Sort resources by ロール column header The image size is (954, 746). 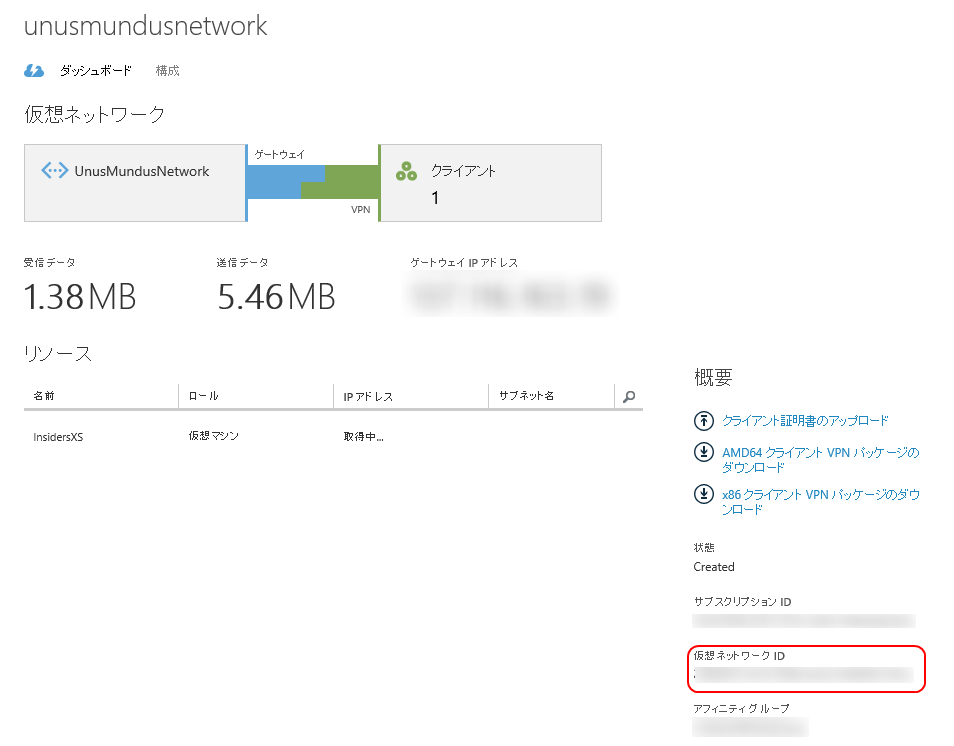coord(203,396)
